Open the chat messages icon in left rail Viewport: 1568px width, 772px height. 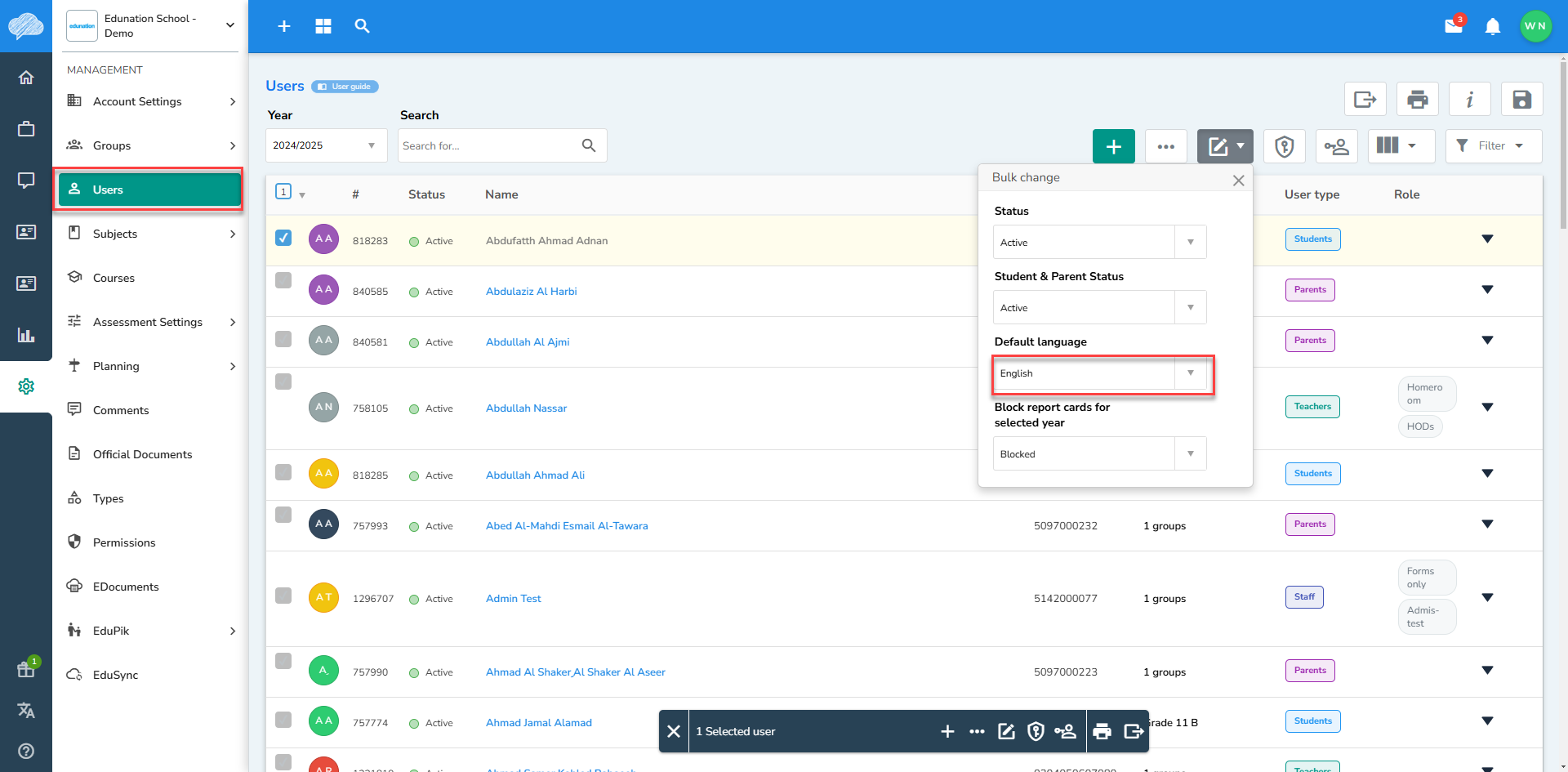pos(26,181)
